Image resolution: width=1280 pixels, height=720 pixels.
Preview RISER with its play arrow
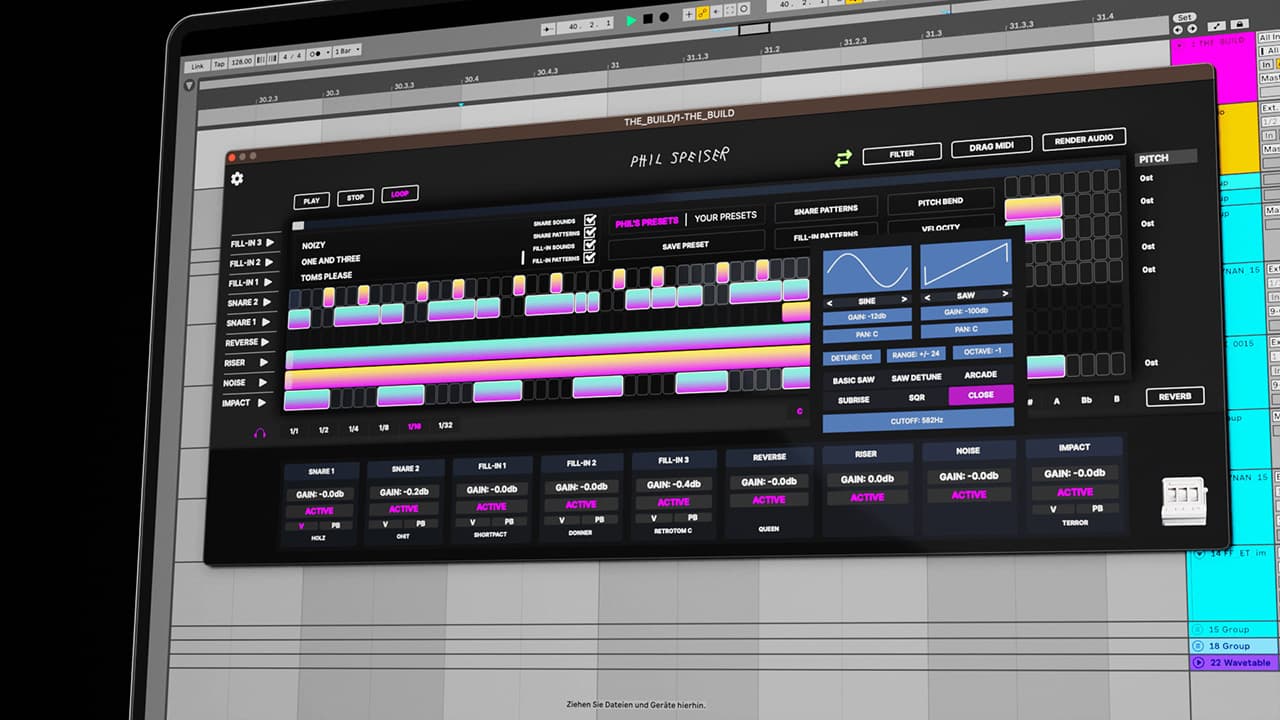264,363
